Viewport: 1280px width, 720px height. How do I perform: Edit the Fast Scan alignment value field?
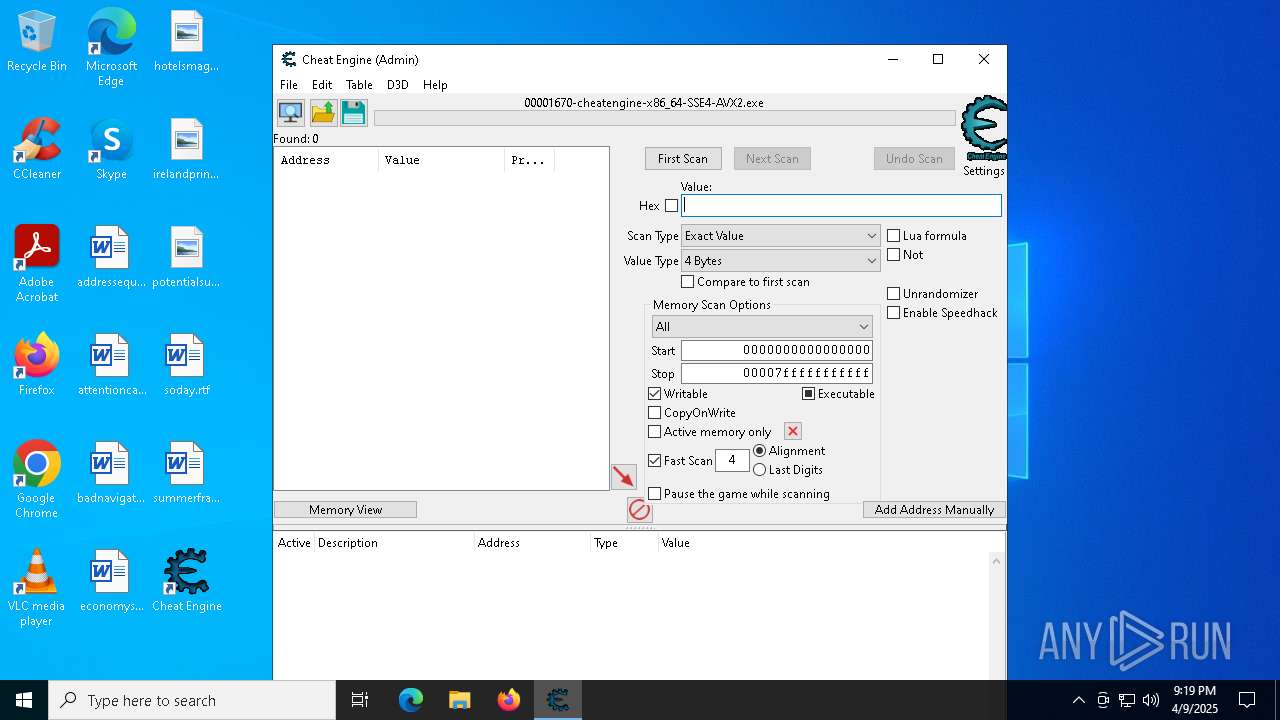pos(732,460)
